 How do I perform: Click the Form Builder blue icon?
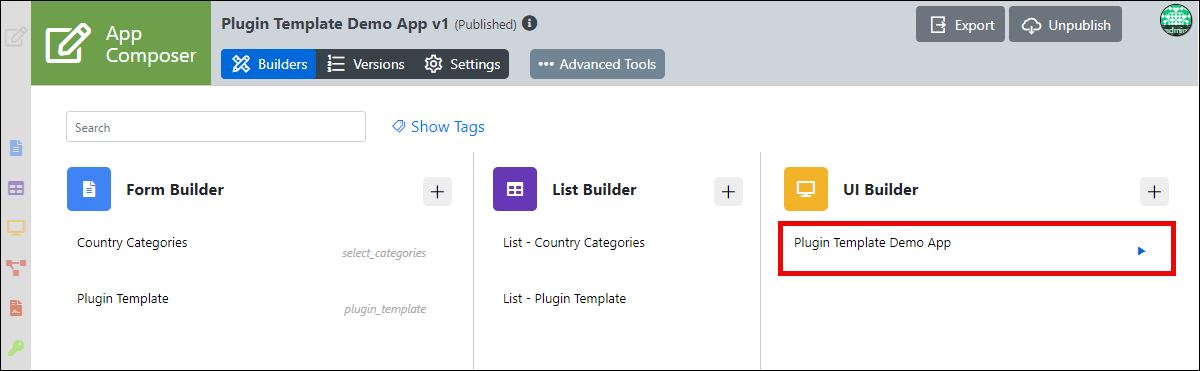[x=89, y=189]
